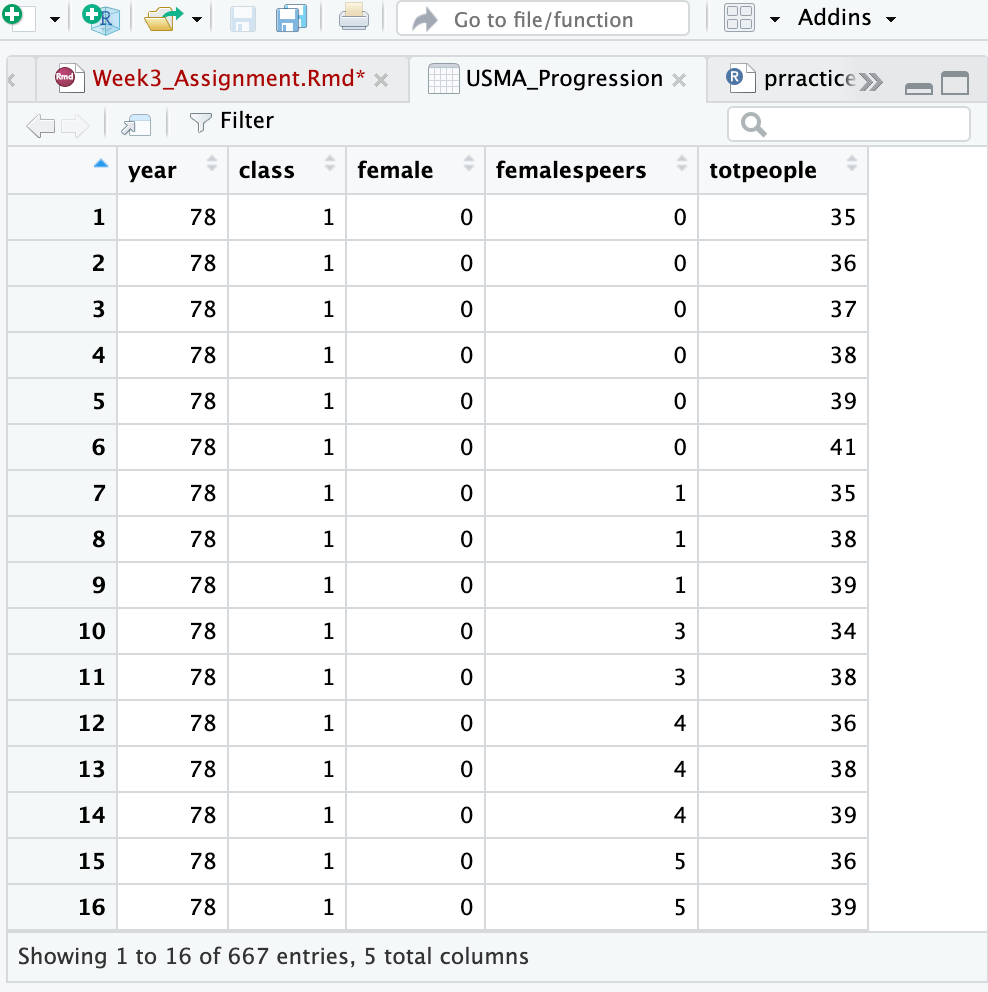Click the New File plus icon

(18, 18)
